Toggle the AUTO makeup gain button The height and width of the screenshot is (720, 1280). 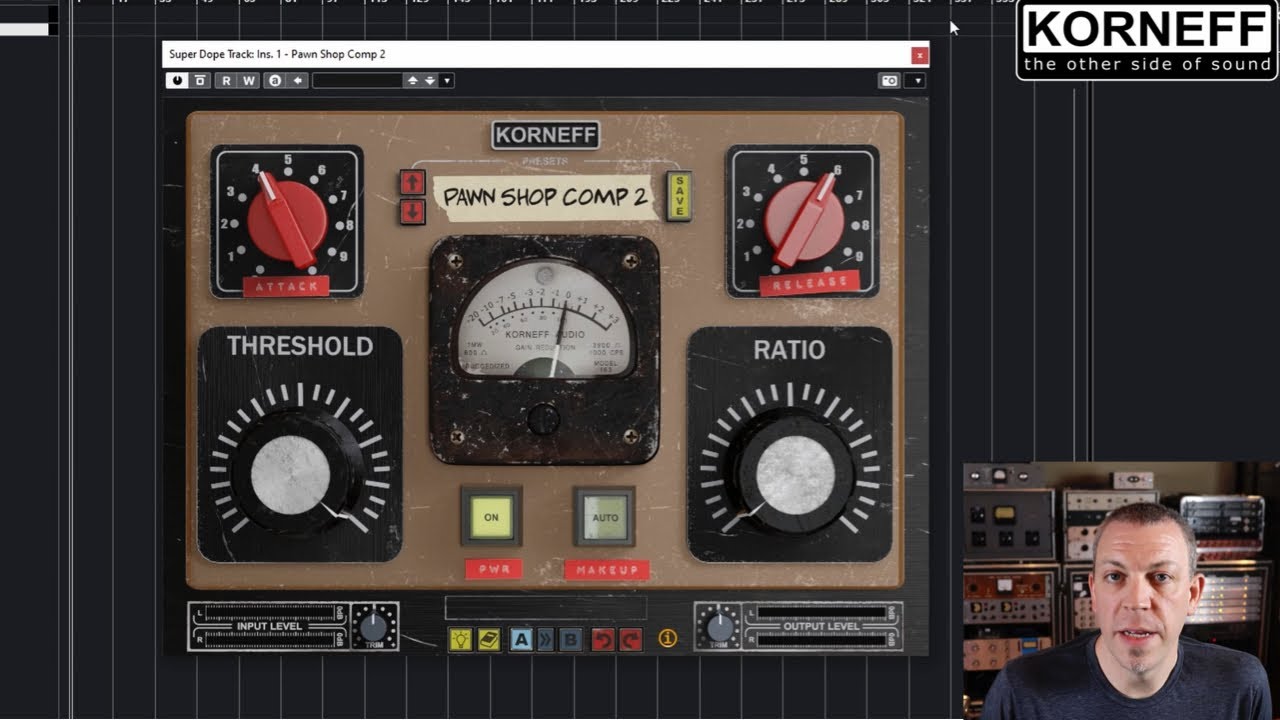[x=605, y=517]
